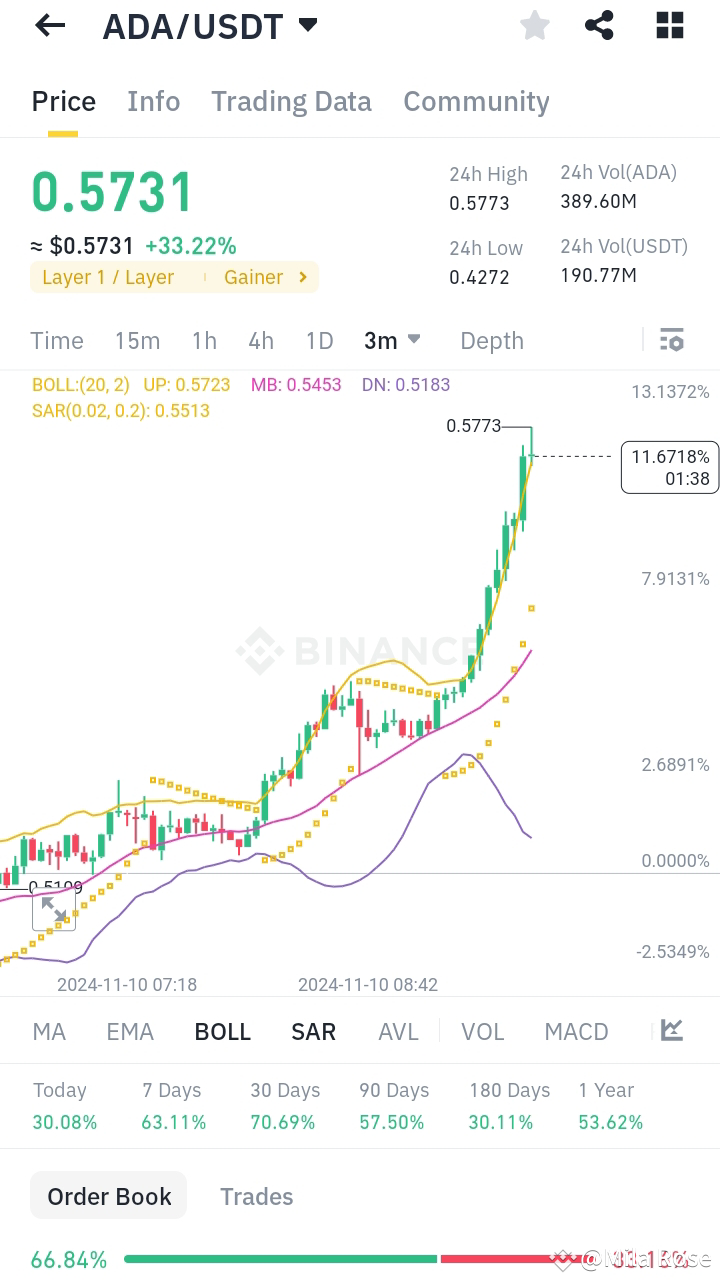Image resolution: width=720 pixels, height=1281 pixels.
Task: Select the 1D timeframe
Action: (x=319, y=340)
